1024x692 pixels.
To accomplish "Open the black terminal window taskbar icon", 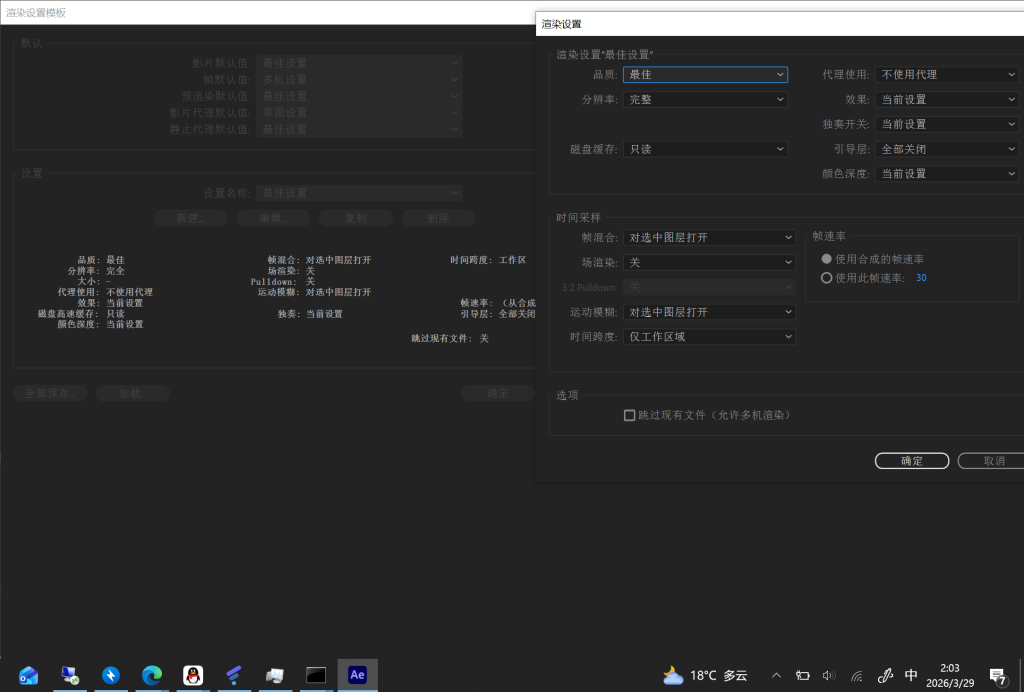I will point(316,675).
